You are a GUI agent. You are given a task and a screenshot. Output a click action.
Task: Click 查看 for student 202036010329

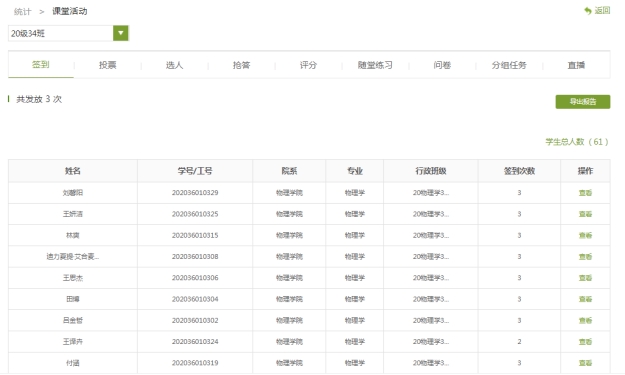click(x=585, y=193)
